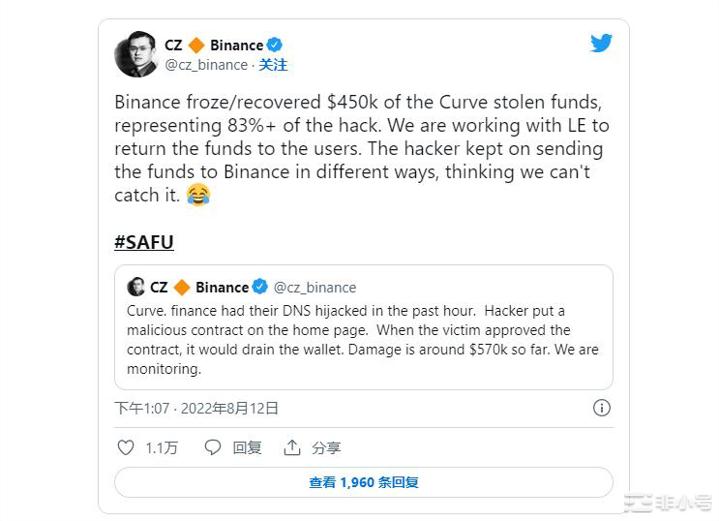Click the 分享 share label
The width and height of the screenshot is (719, 521).
point(326,448)
